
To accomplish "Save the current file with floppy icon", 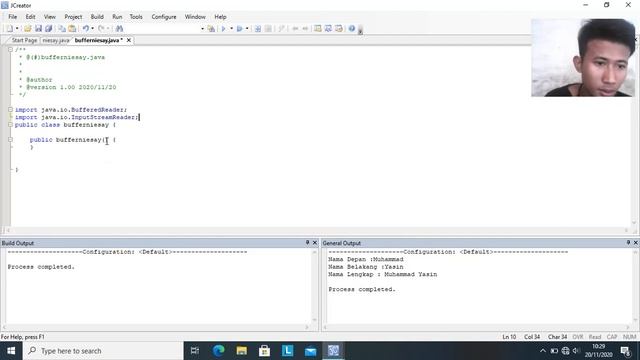I will coord(38,29).
